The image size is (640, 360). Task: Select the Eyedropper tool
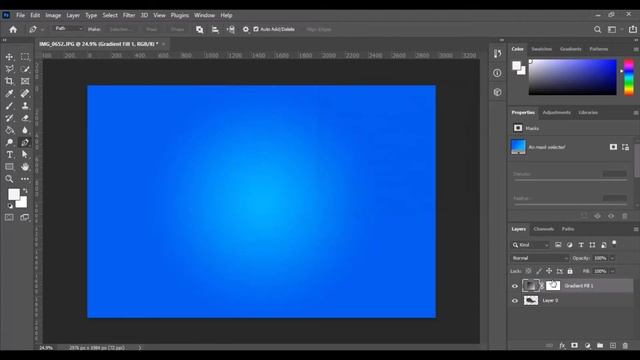tap(9, 93)
